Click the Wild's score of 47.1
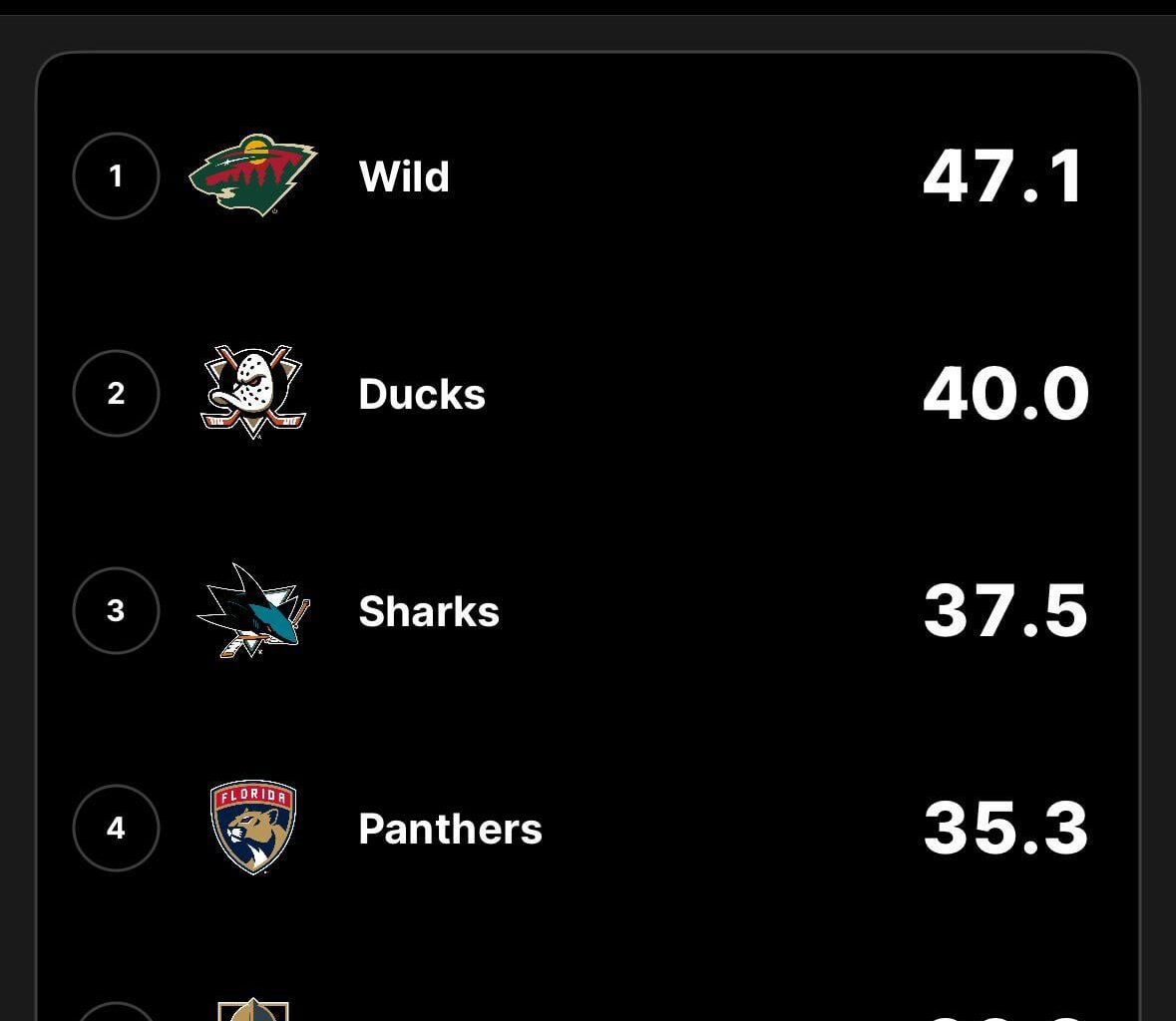This screenshot has height=1021, width=1176. pos(1002,176)
